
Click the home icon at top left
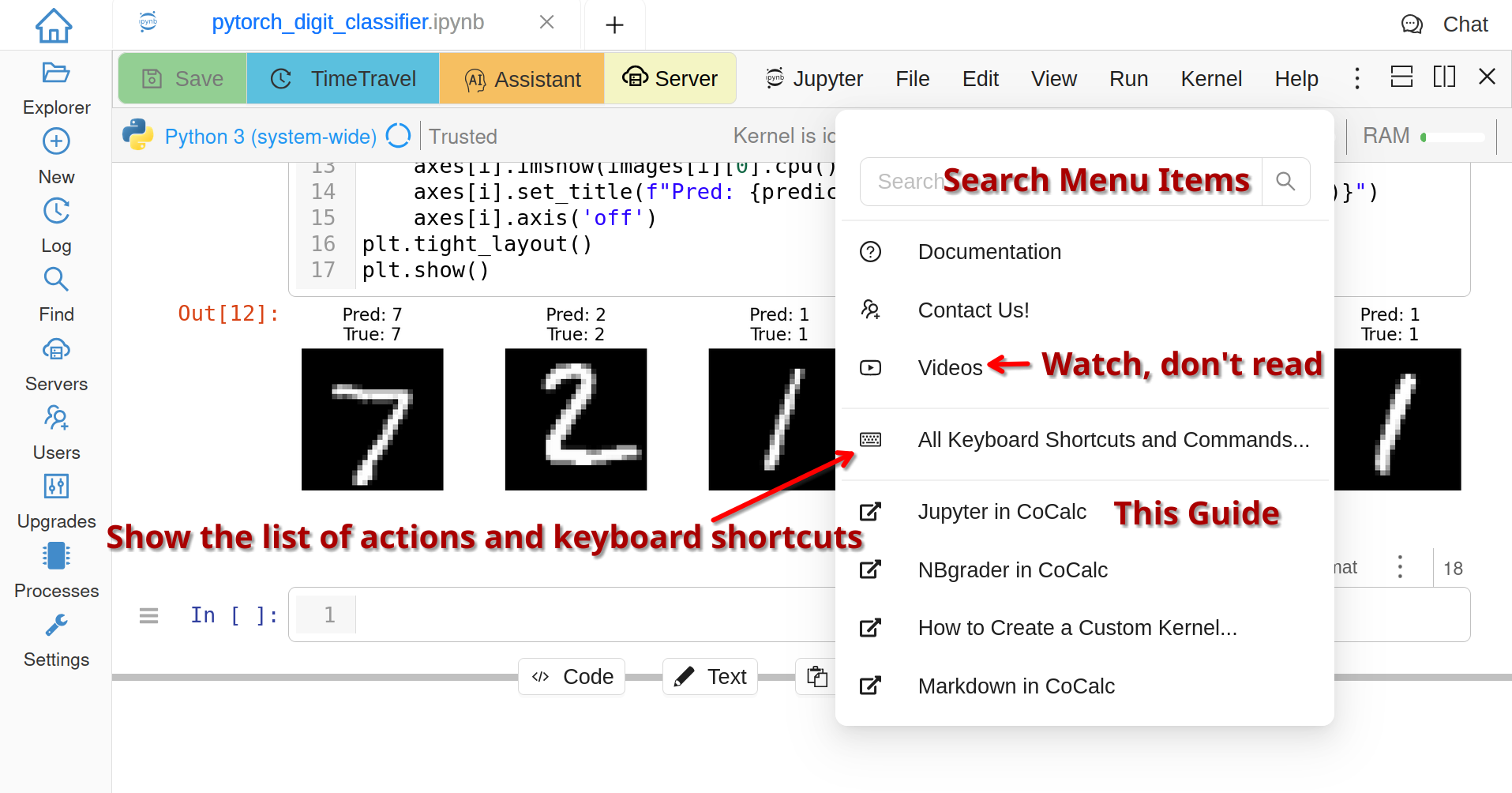(54, 25)
